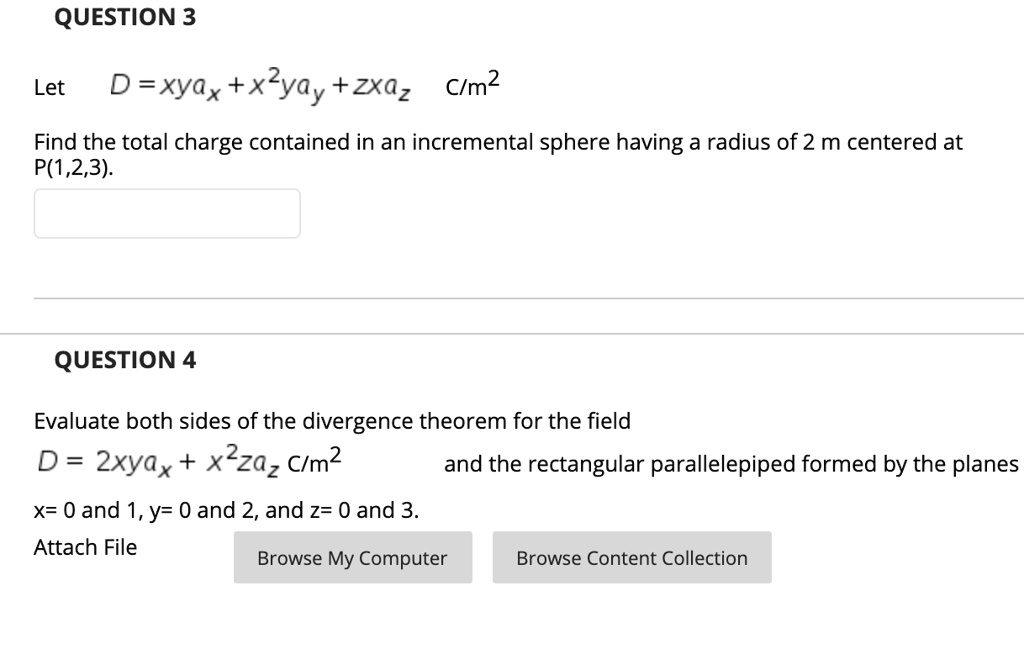
Task: Click the C/m² unit label in Question 3
Action: [470, 84]
